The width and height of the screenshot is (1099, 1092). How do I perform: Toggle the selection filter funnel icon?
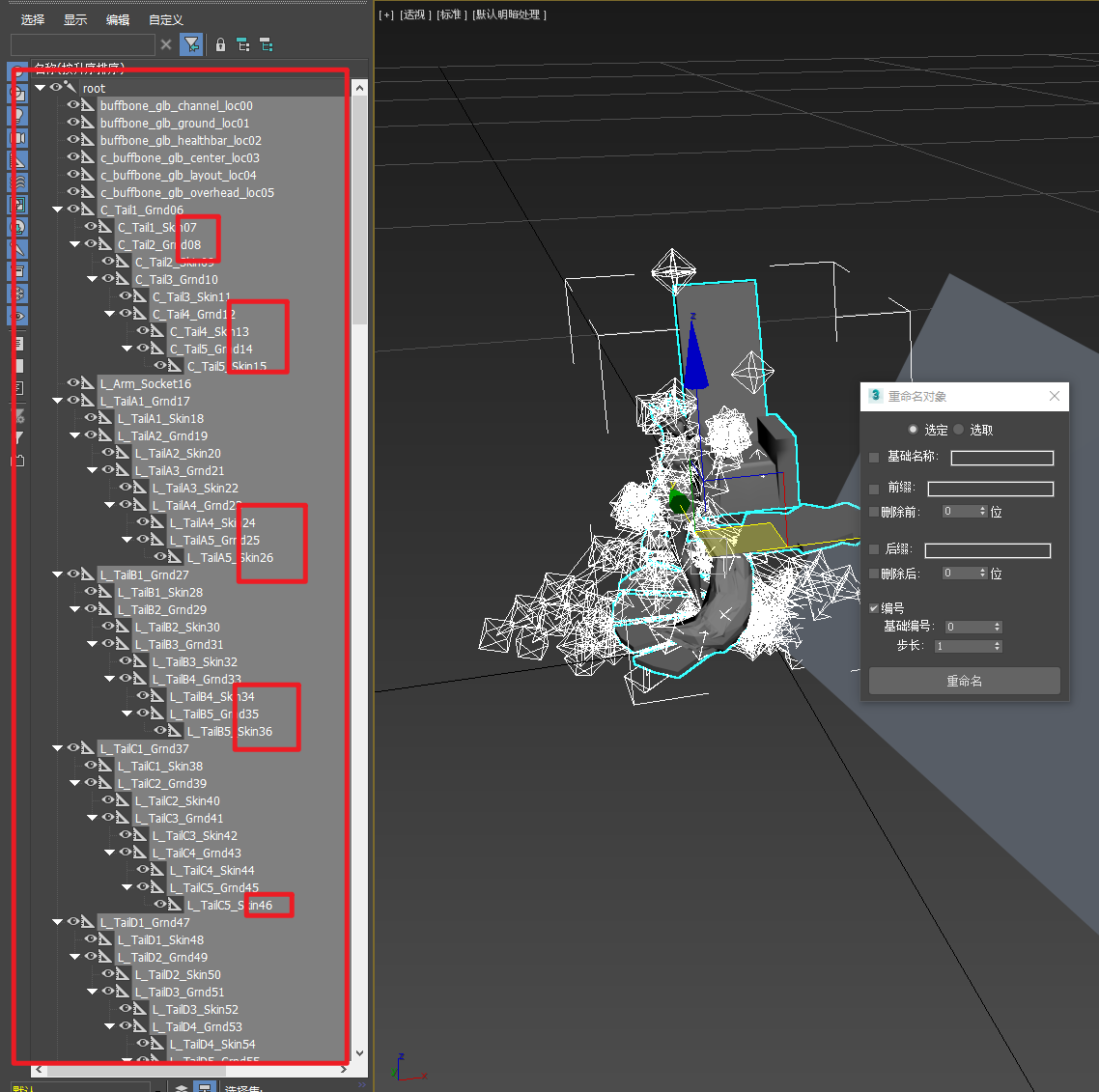190,44
